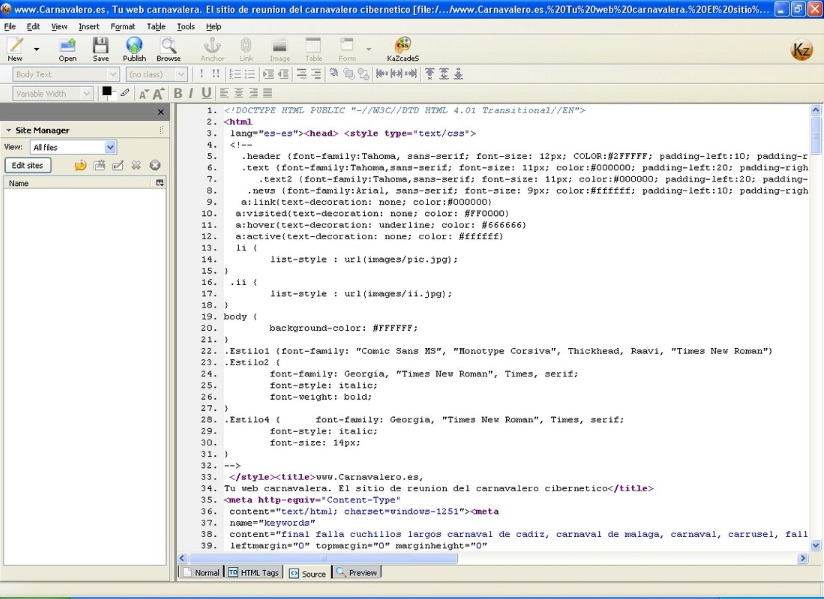Toggle Underline formatting button
The width and height of the screenshot is (824, 599).
coord(206,93)
